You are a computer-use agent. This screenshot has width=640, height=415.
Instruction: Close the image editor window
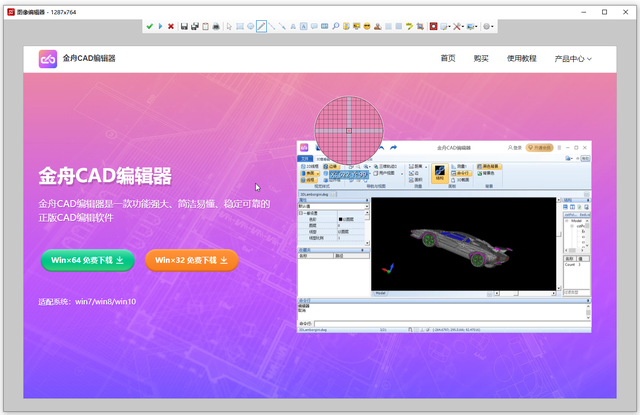click(625, 12)
